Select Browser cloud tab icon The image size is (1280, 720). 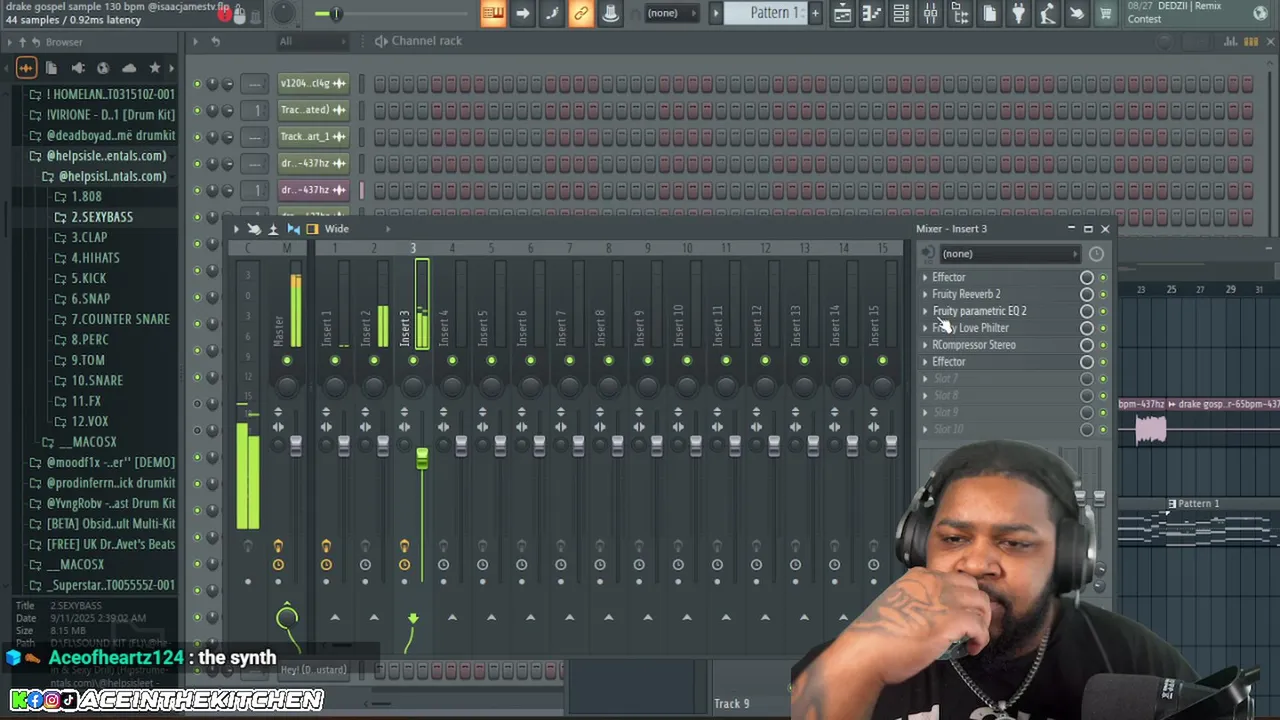(129, 68)
